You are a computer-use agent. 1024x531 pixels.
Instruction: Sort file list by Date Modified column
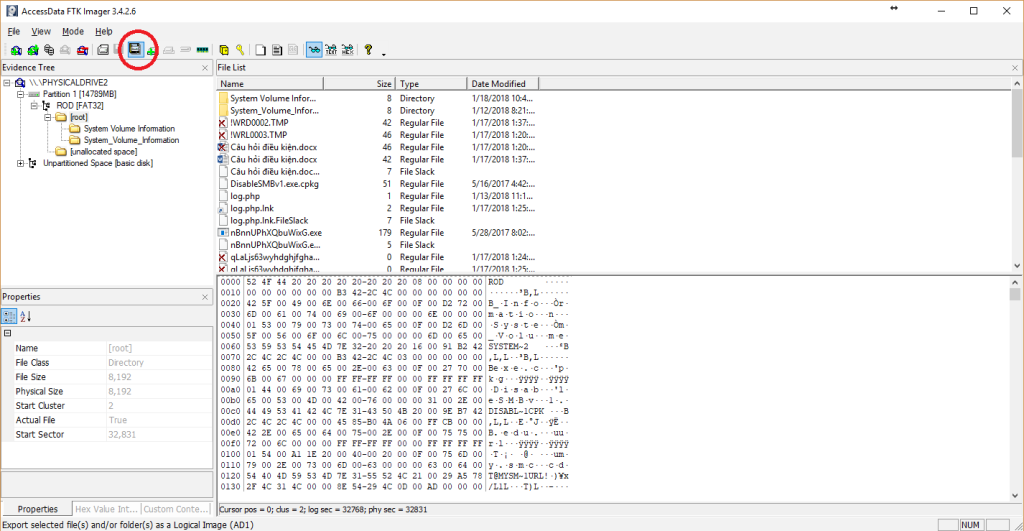point(503,84)
